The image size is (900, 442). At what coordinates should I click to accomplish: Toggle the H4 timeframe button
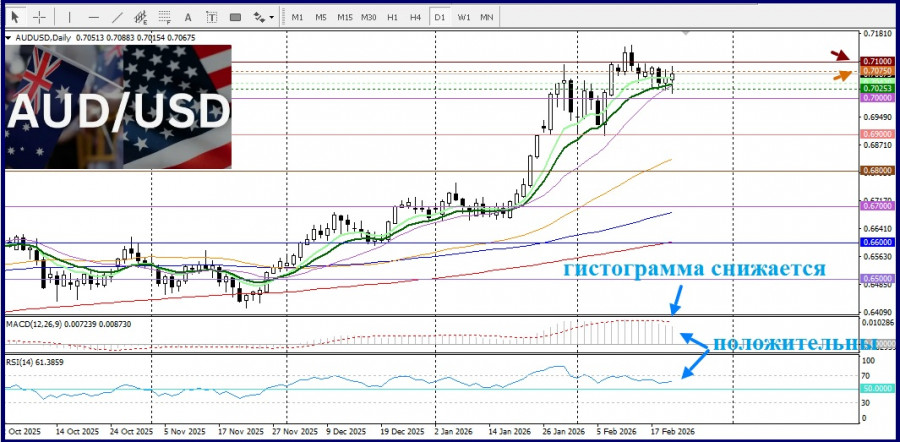[x=415, y=17]
